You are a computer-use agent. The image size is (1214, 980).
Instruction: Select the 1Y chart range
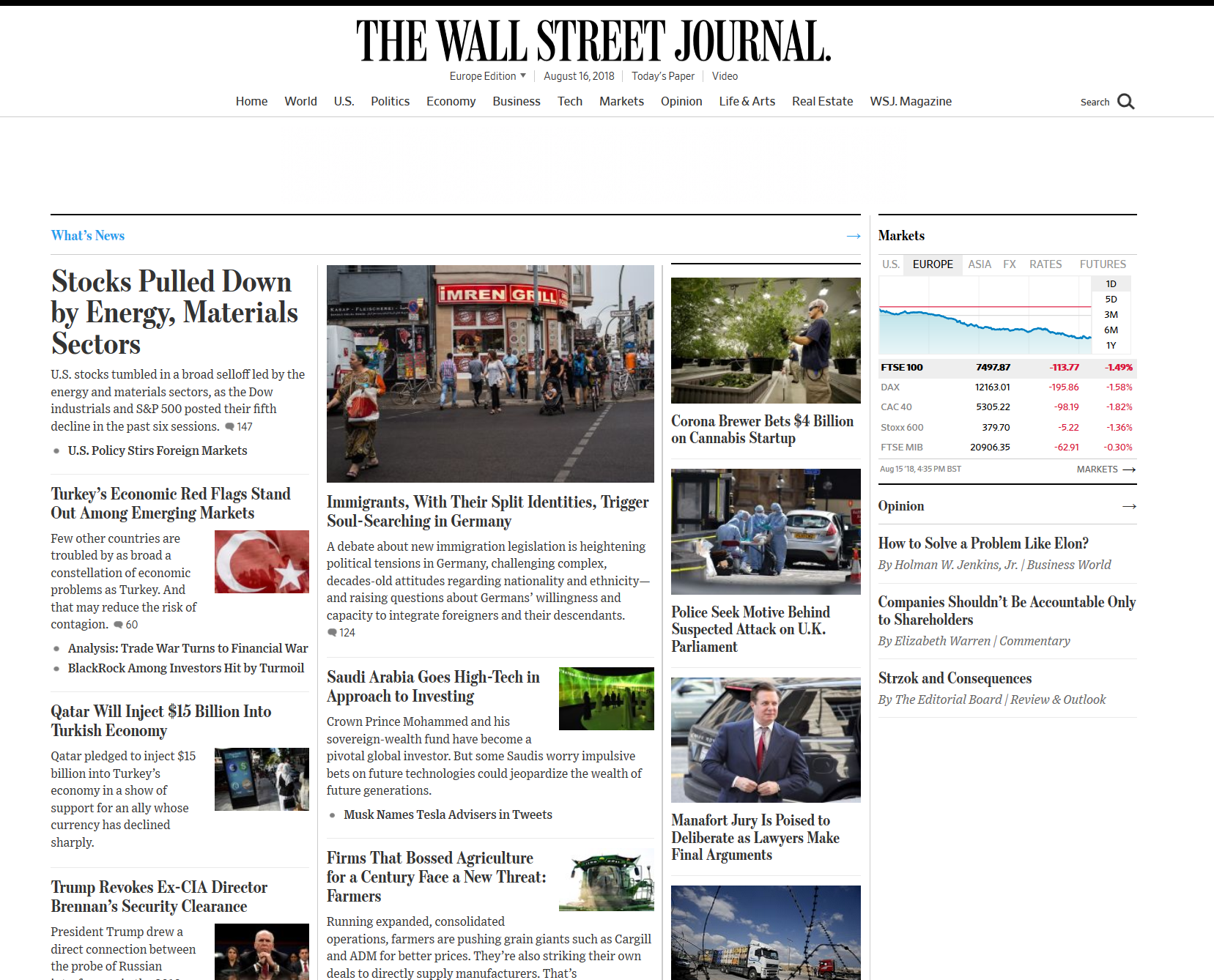click(1111, 345)
